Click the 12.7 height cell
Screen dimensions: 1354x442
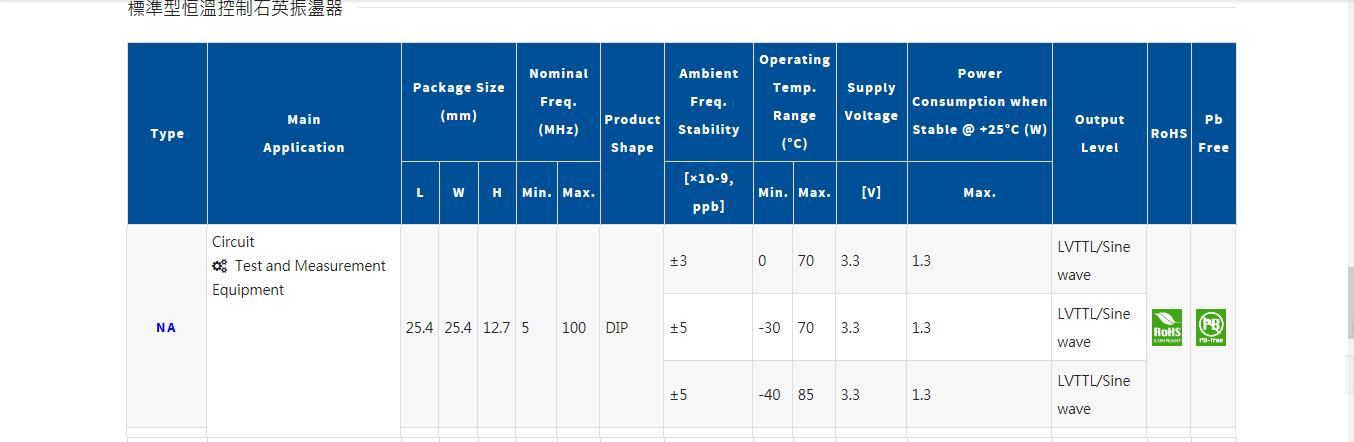(496, 327)
